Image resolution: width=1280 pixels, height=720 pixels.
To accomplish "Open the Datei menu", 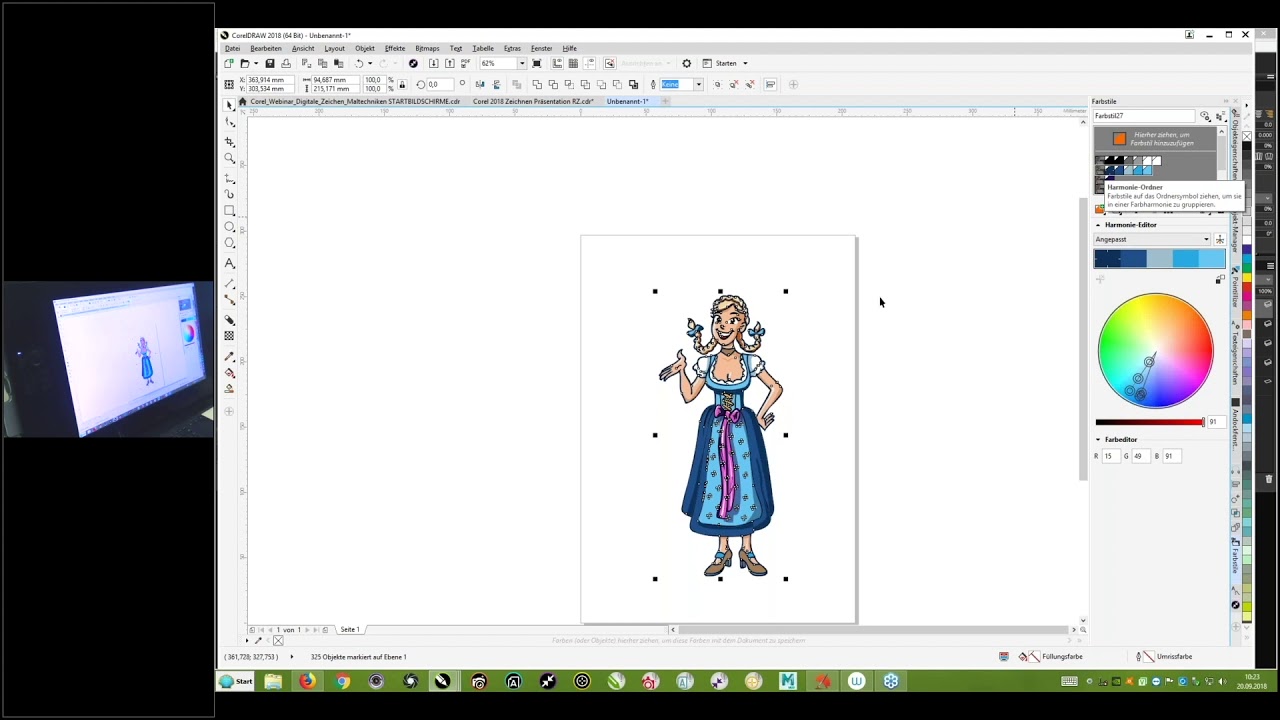I will [x=232, y=48].
